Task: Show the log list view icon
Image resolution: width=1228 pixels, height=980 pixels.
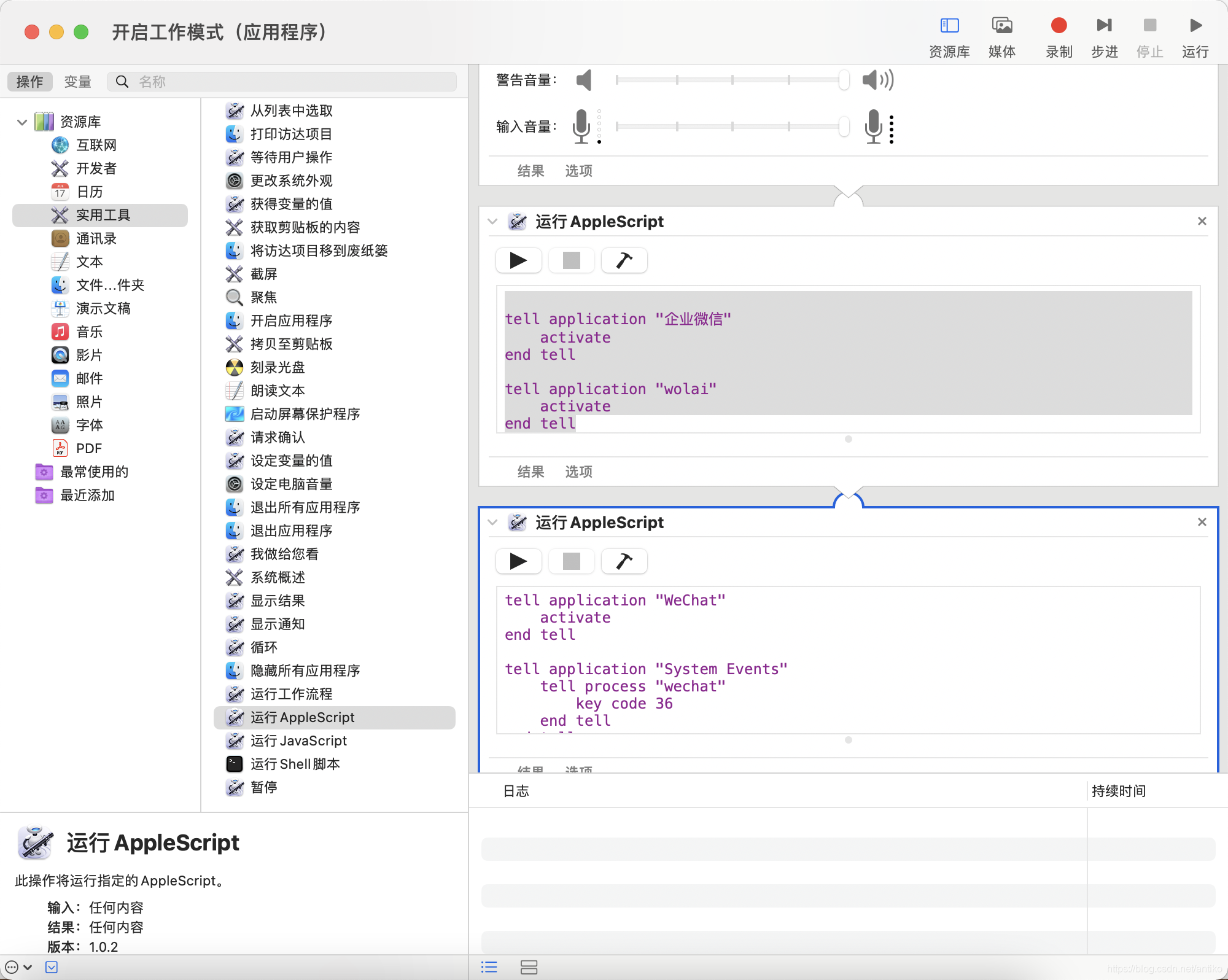Action: (489, 967)
